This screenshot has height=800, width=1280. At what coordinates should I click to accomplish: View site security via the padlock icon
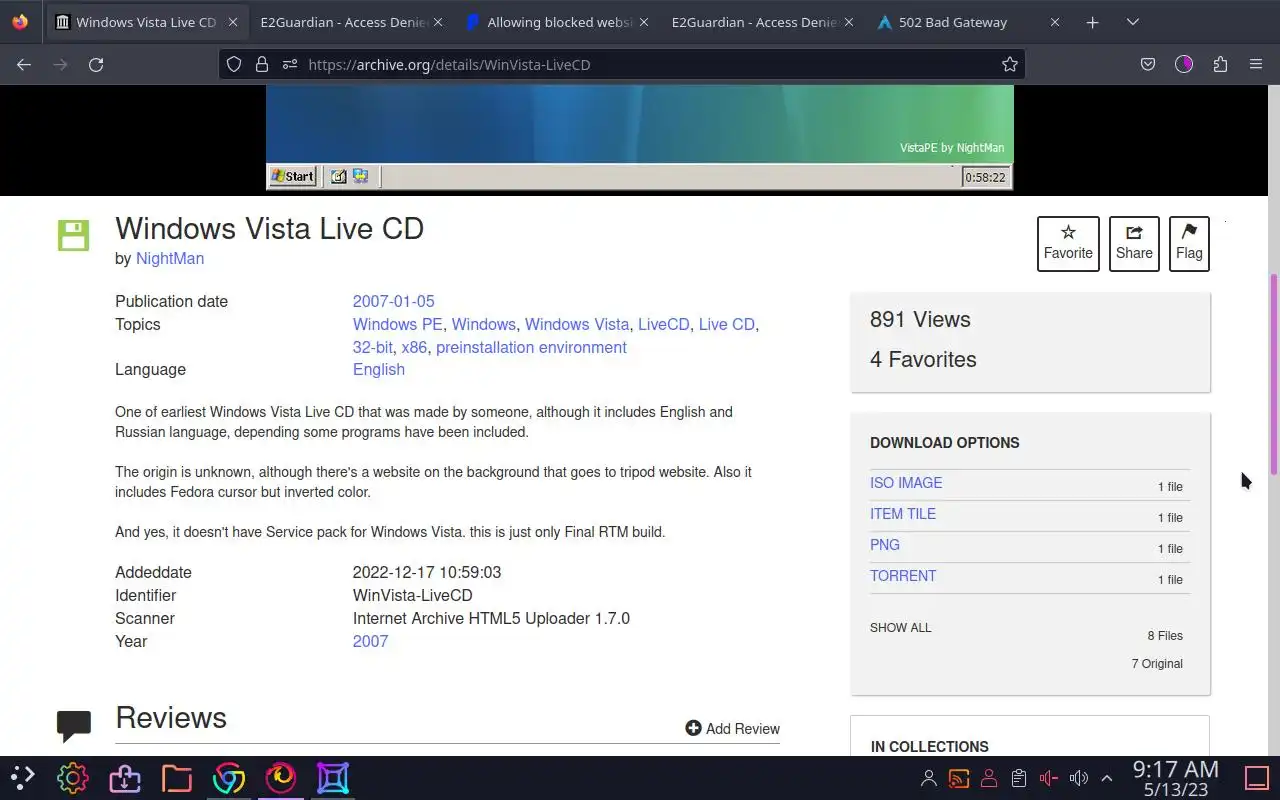pyautogui.click(x=262, y=64)
